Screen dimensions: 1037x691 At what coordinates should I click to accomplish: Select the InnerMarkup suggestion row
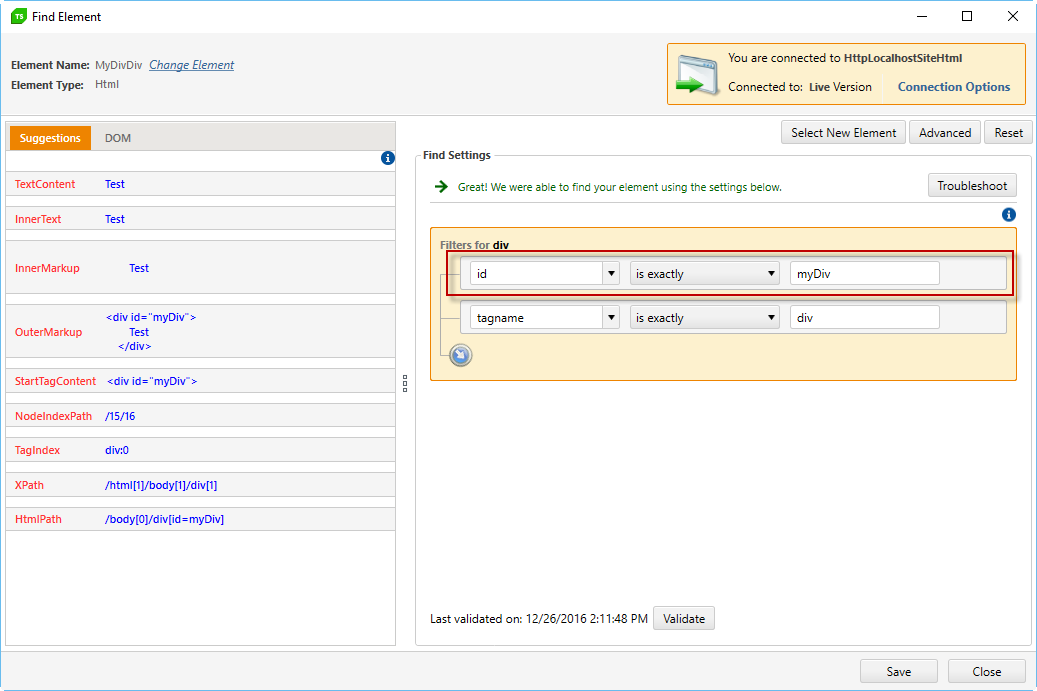click(200, 268)
